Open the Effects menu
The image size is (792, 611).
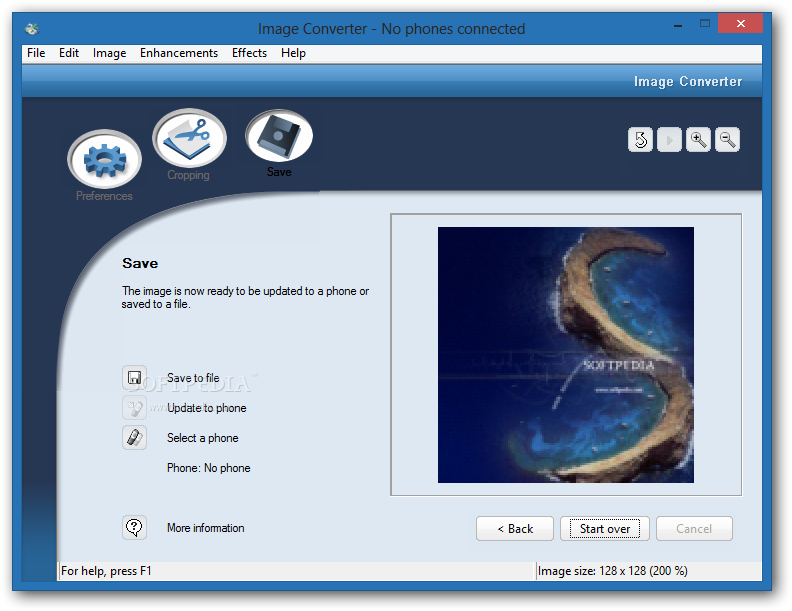pyautogui.click(x=249, y=53)
